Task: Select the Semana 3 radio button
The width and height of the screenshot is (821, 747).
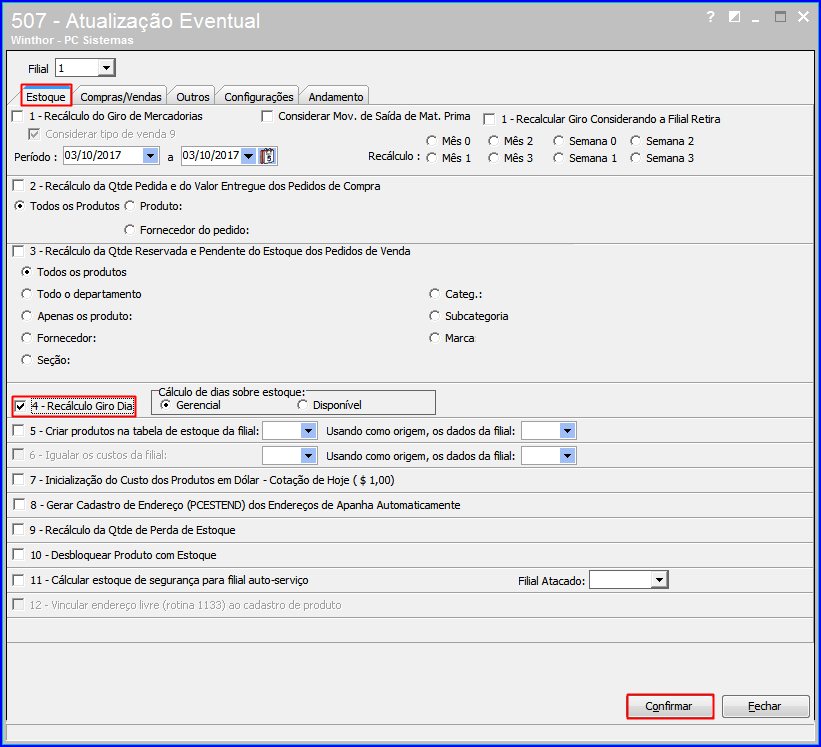Action: click(635, 158)
